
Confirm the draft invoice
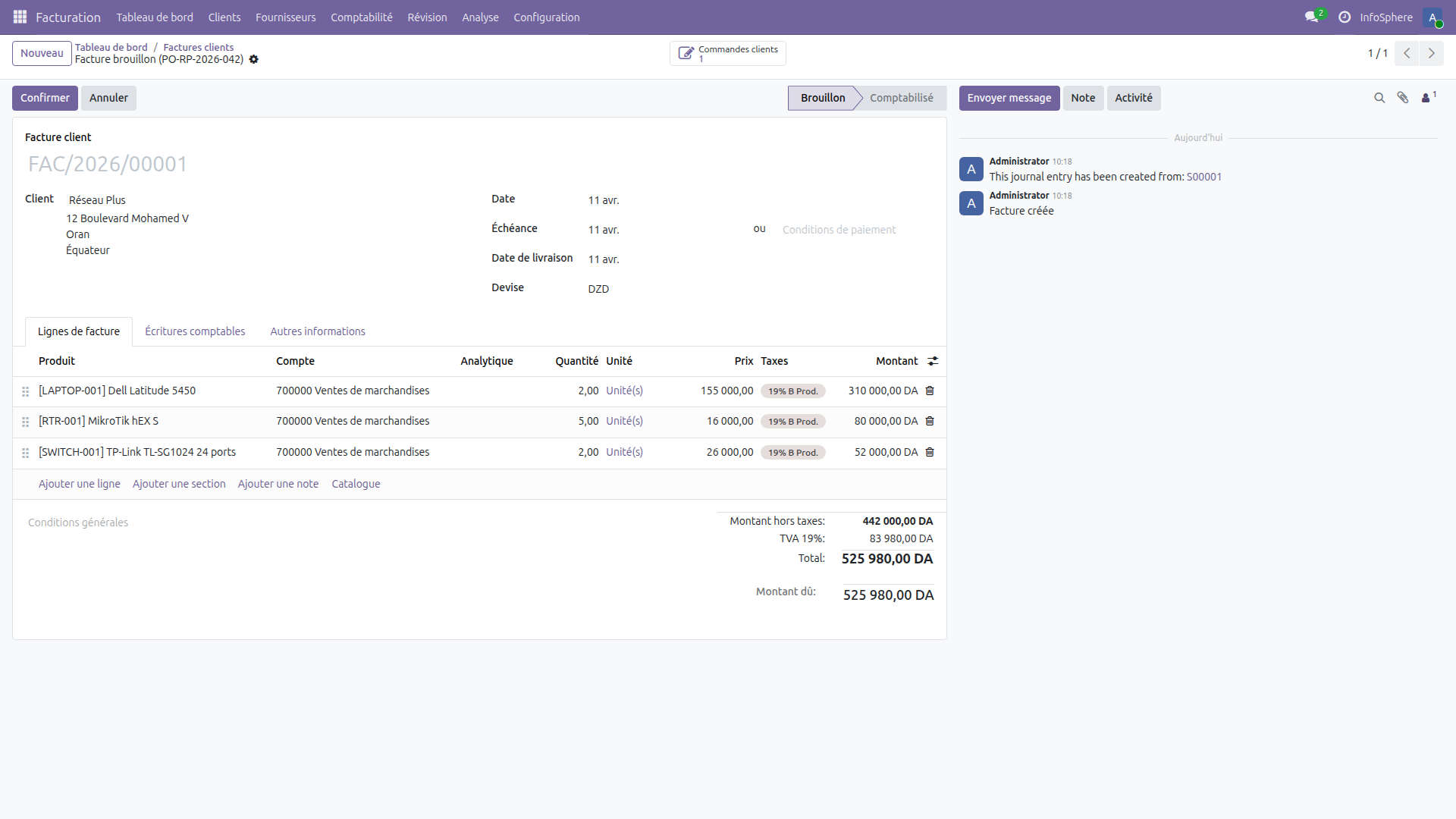pyautogui.click(x=45, y=98)
